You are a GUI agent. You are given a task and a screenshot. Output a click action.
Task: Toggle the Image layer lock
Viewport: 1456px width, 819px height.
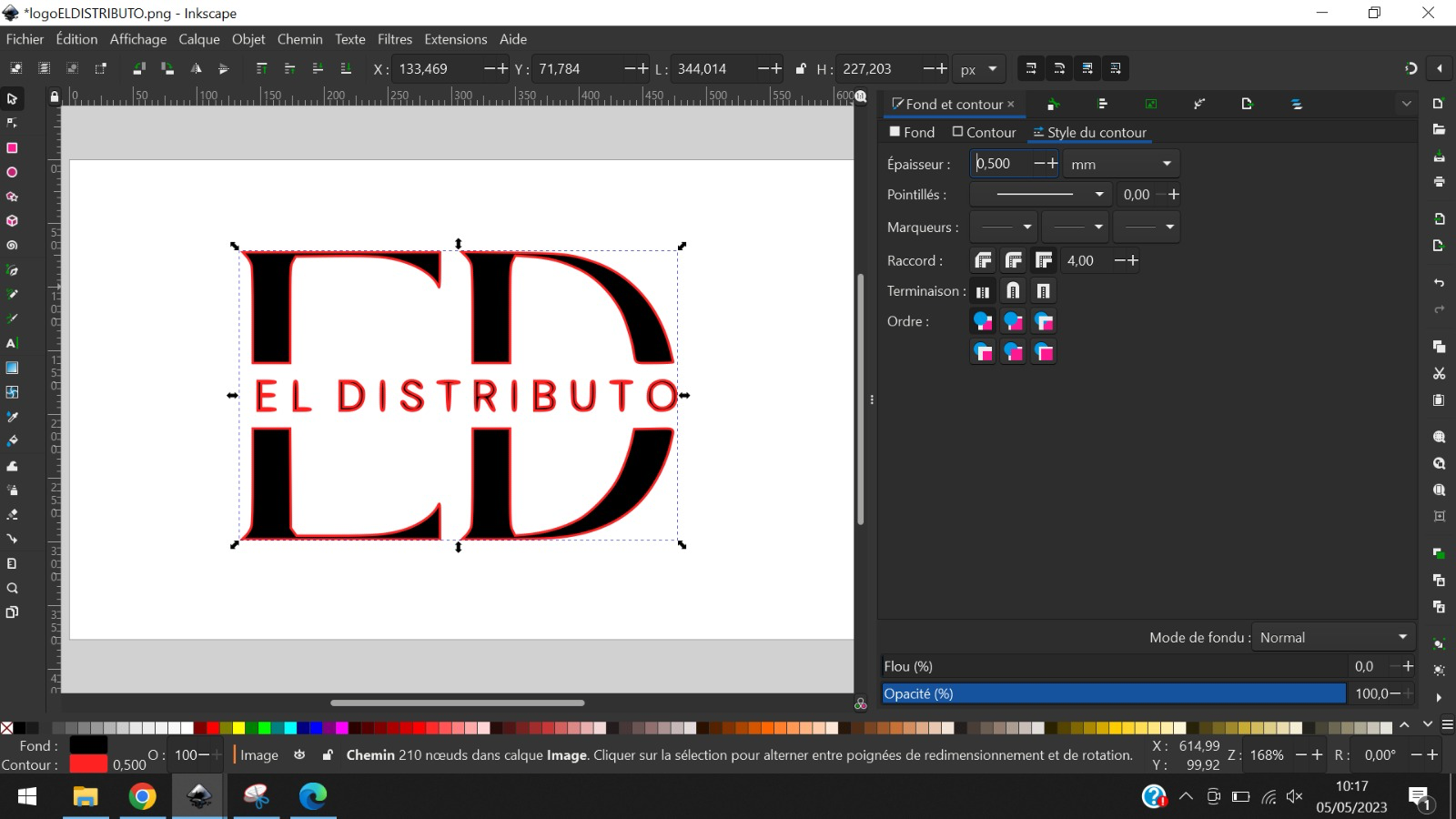328,754
